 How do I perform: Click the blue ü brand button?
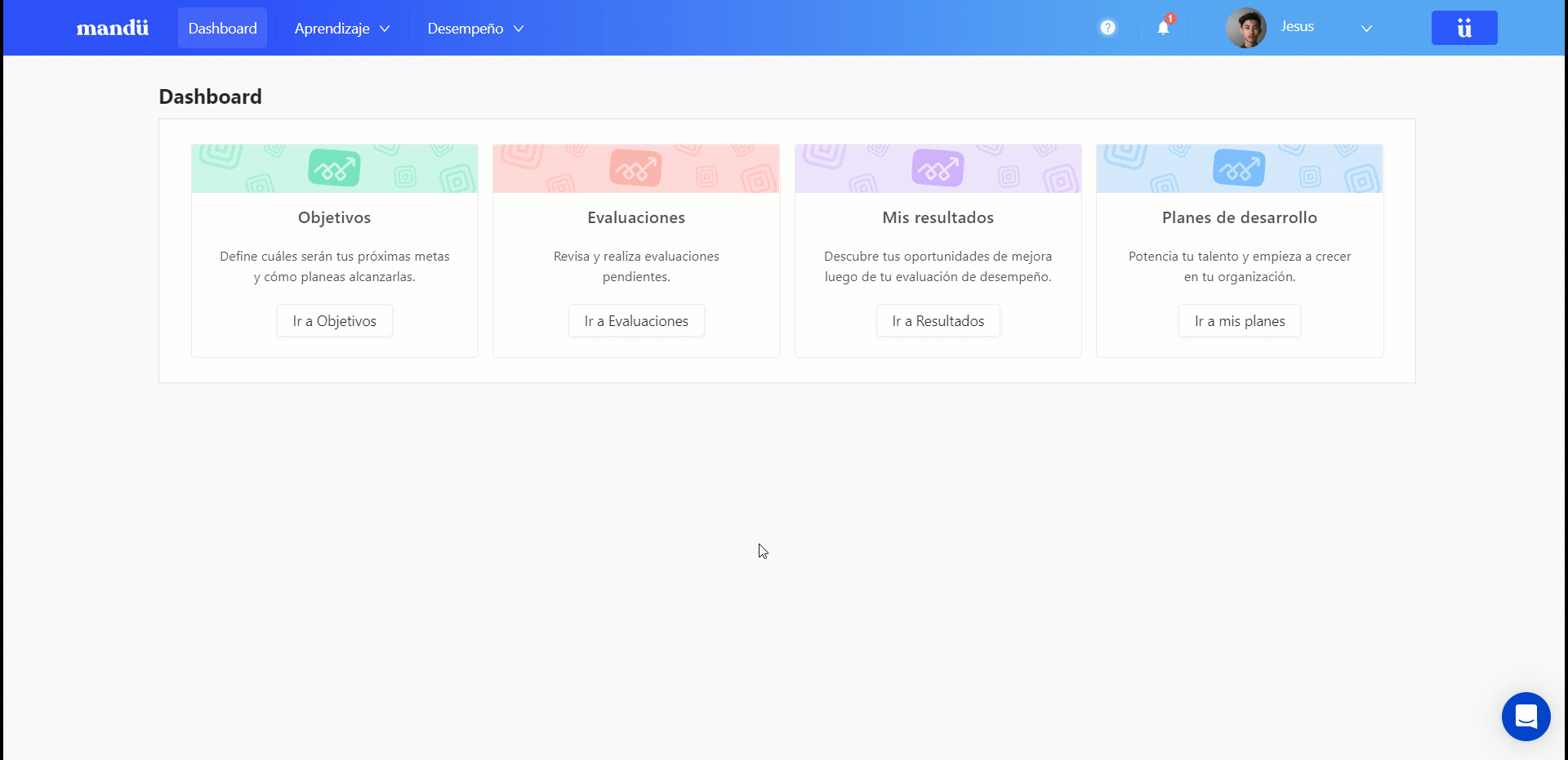(x=1464, y=28)
